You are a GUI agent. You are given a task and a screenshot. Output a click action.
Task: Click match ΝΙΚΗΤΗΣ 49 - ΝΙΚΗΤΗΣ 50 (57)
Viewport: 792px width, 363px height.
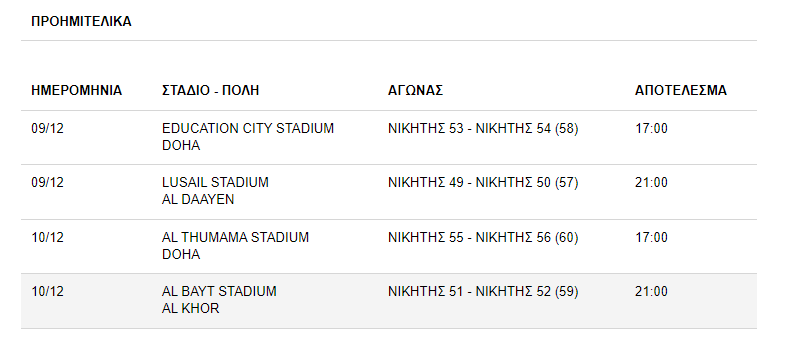(x=483, y=182)
